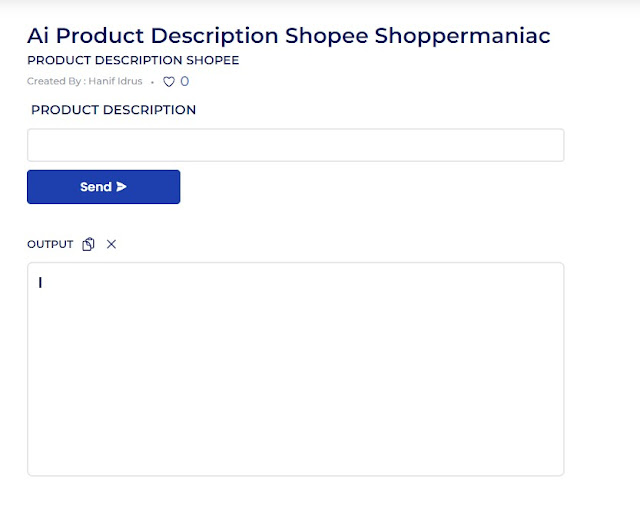Focus the Product Description input field
Image resolution: width=640 pixels, height=512 pixels.
pos(296,145)
